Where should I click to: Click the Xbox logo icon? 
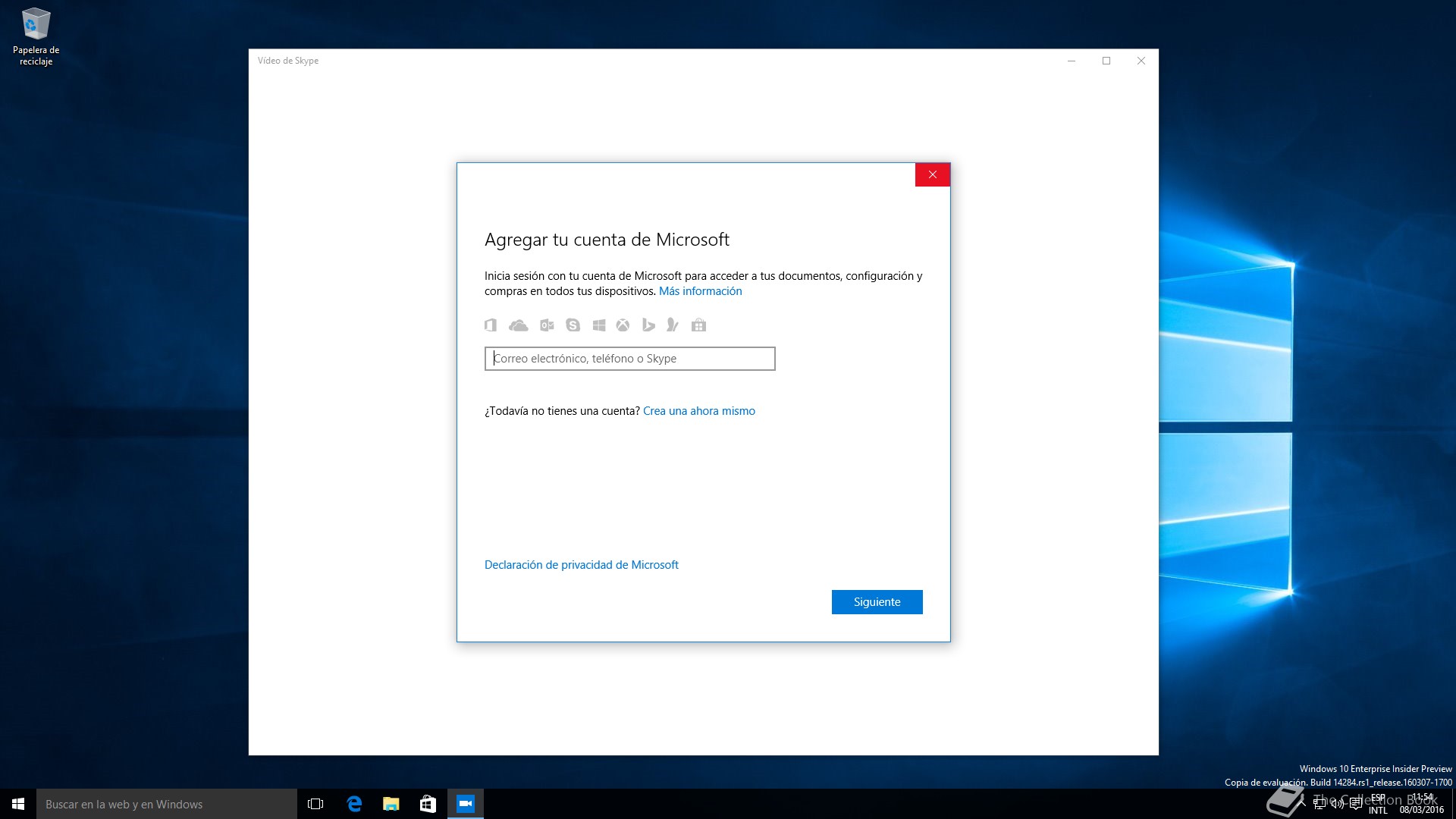[x=623, y=325]
